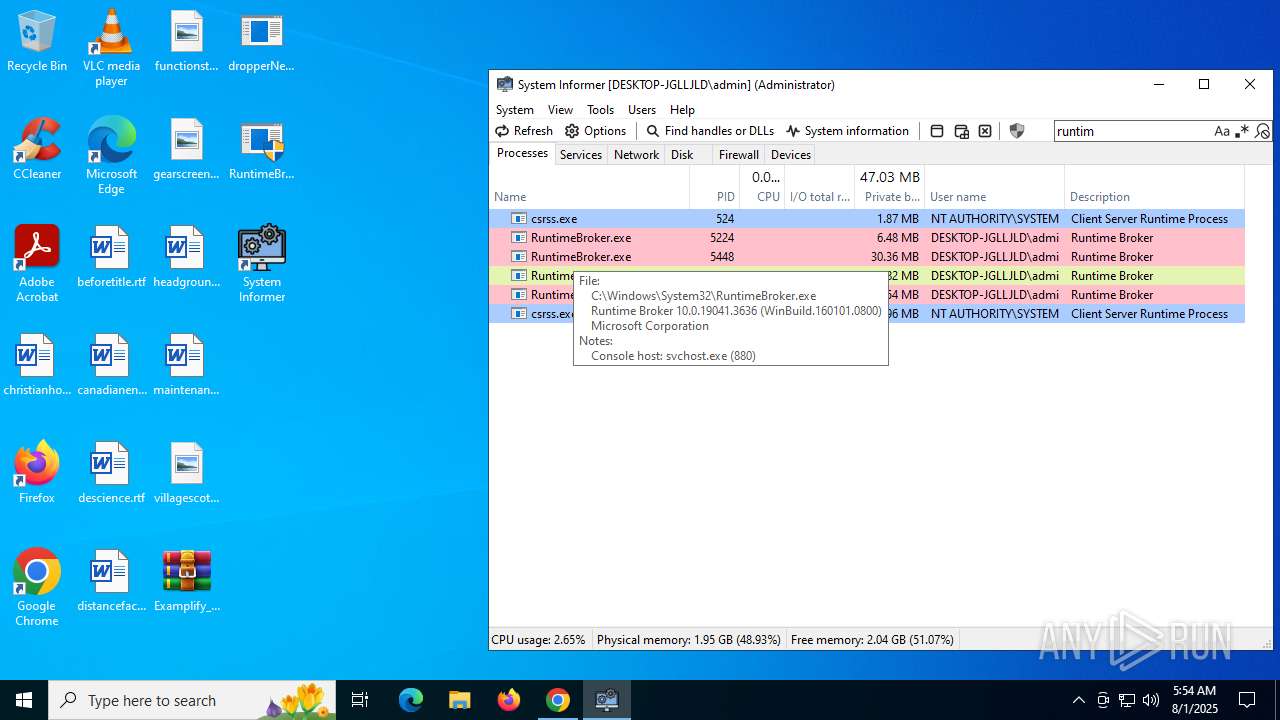Toggle regex search option icon

point(1242,131)
